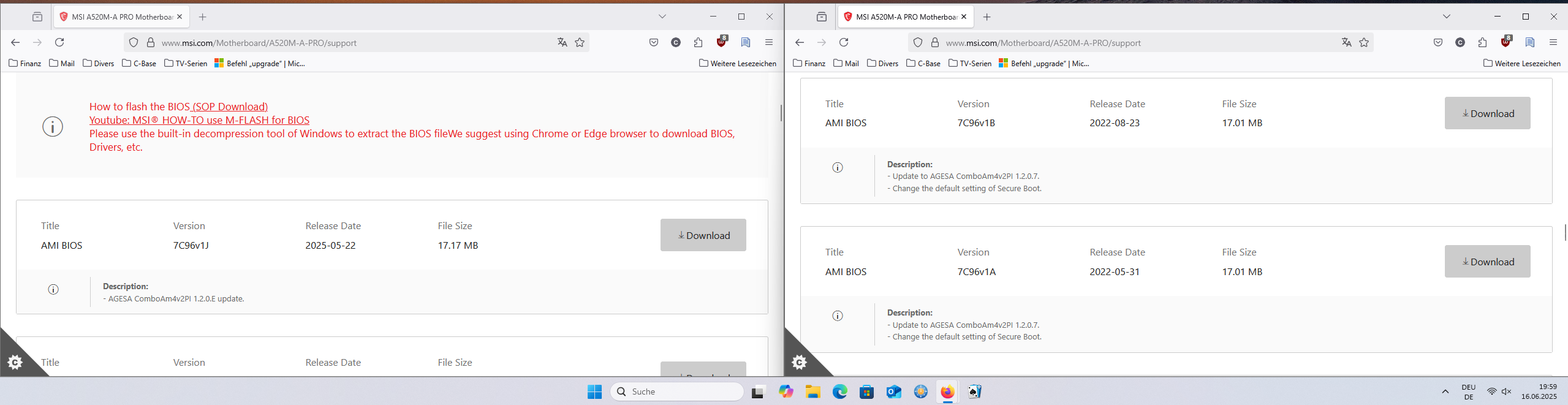Close the MSI tab in right window
Image resolution: width=1568 pixels, height=405 pixels.
click(964, 17)
